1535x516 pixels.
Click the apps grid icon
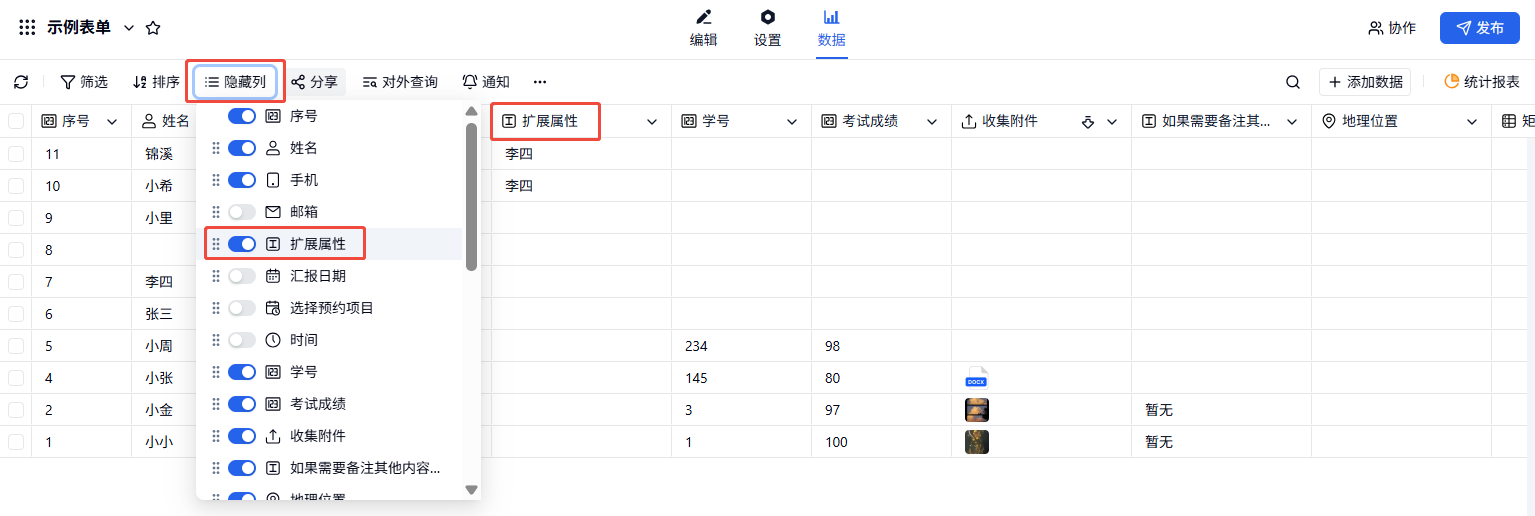pyautogui.click(x=27, y=28)
